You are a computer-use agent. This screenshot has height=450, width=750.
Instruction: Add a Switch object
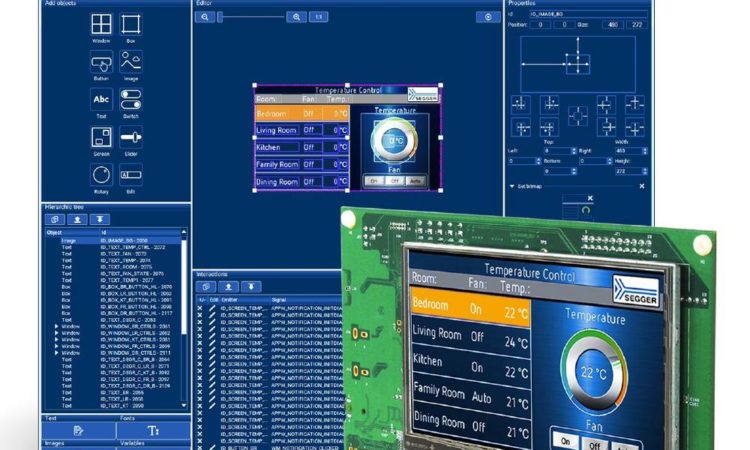coord(131,101)
